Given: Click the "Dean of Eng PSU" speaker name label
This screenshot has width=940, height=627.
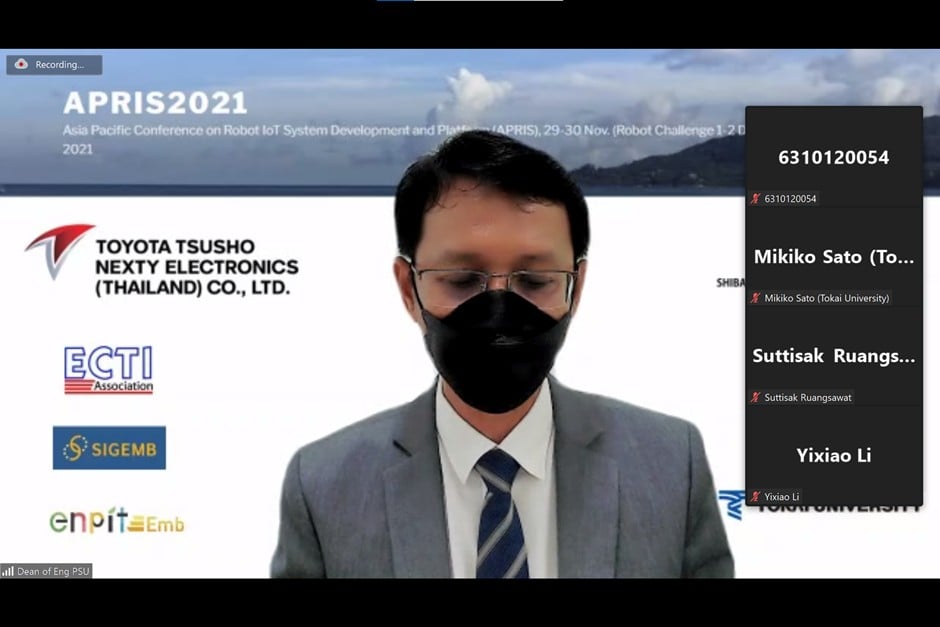Looking at the screenshot, I should [x=53, y=571].
